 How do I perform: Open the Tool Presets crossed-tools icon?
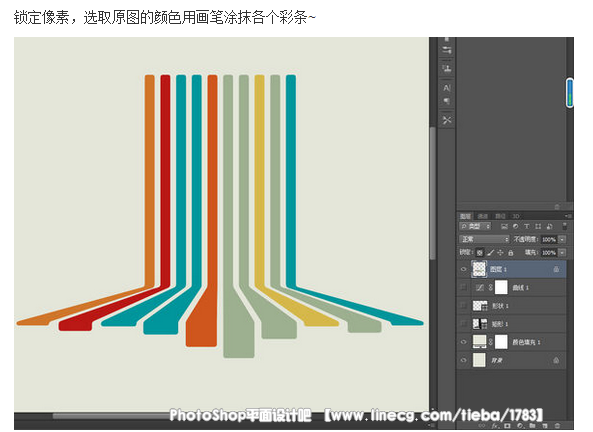pos(447,120)
